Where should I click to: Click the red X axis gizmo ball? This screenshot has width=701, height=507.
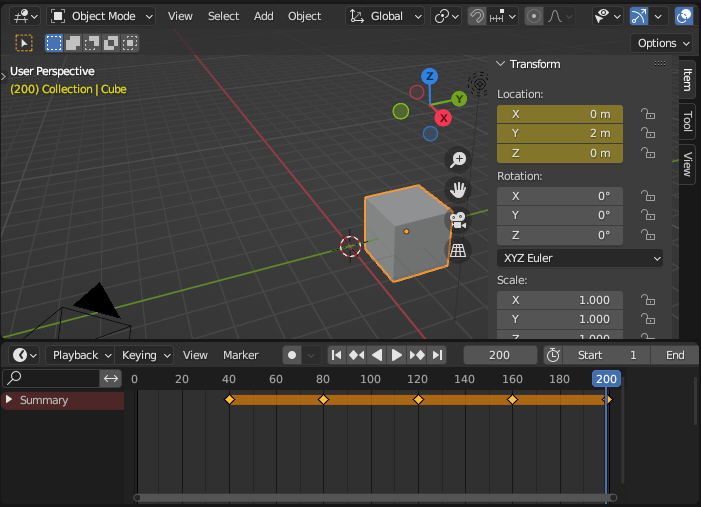(443, 118)
